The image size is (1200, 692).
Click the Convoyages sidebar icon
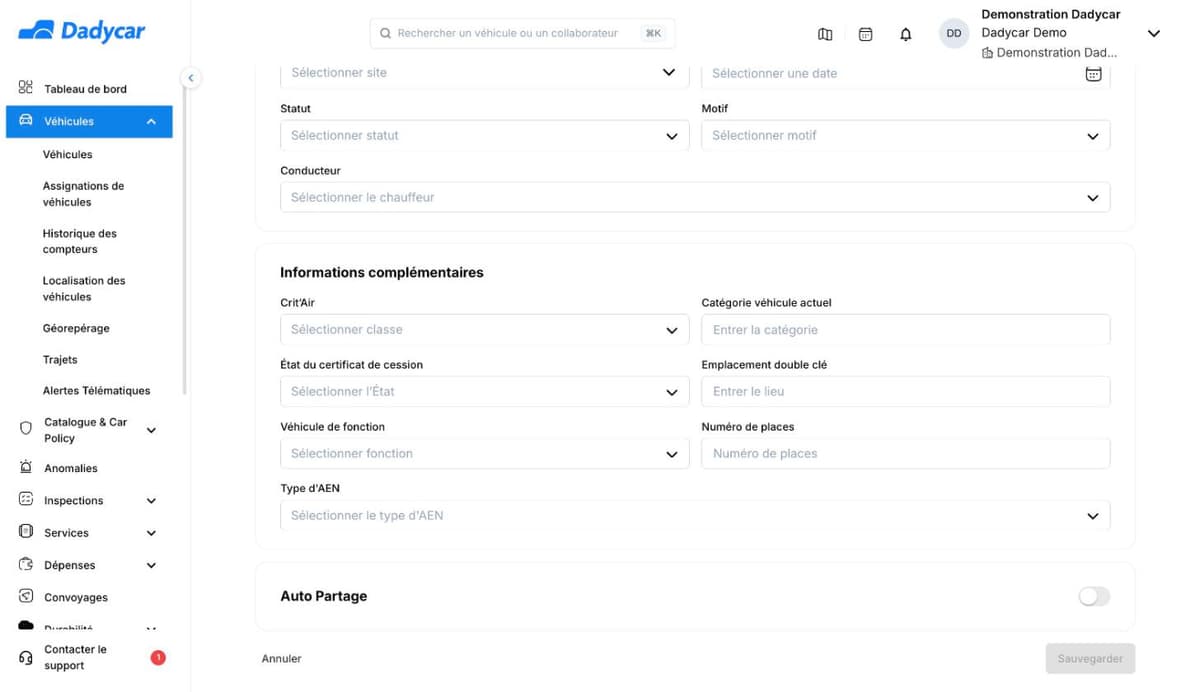click(x=26, y=596)
